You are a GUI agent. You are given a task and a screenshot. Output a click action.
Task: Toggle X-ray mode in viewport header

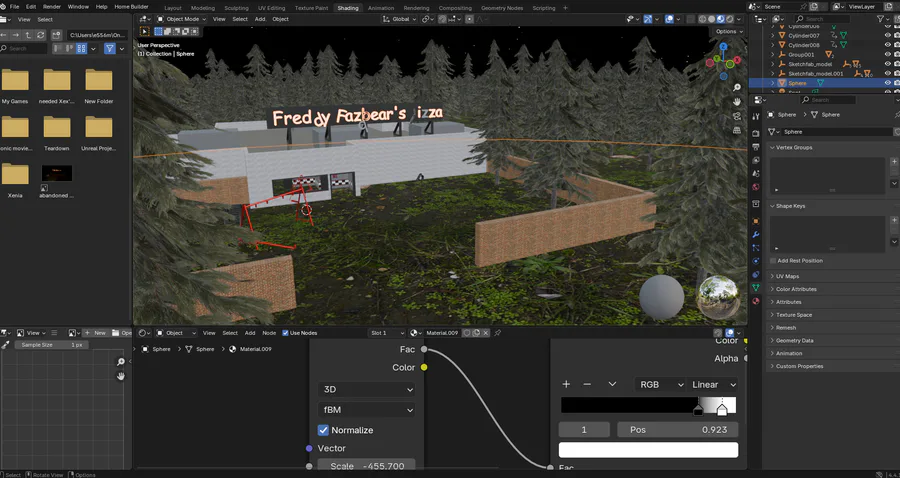[691, 19]
